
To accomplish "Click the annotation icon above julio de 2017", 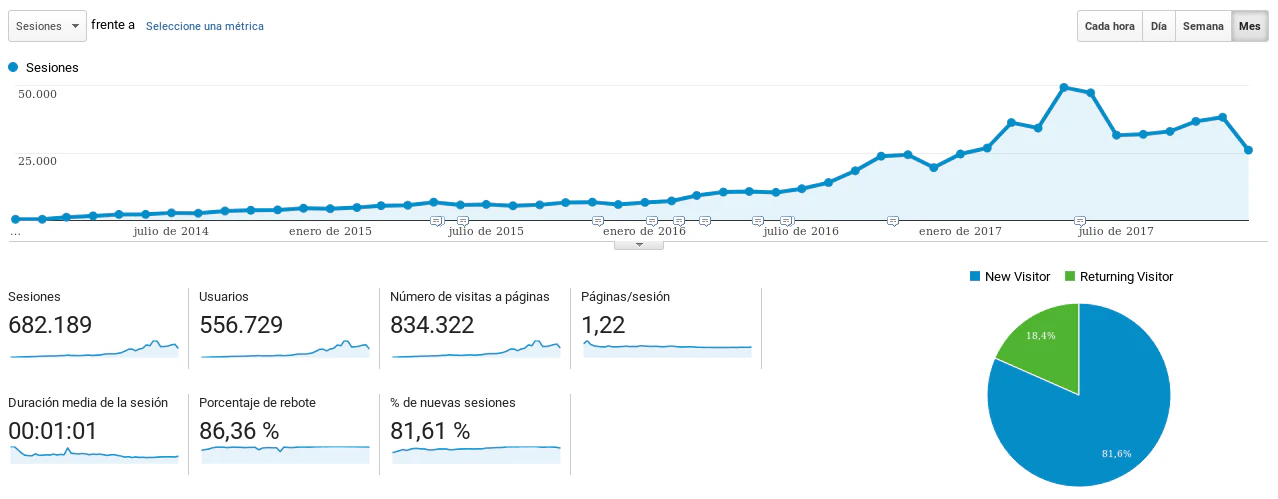I will pos(1079,220).
